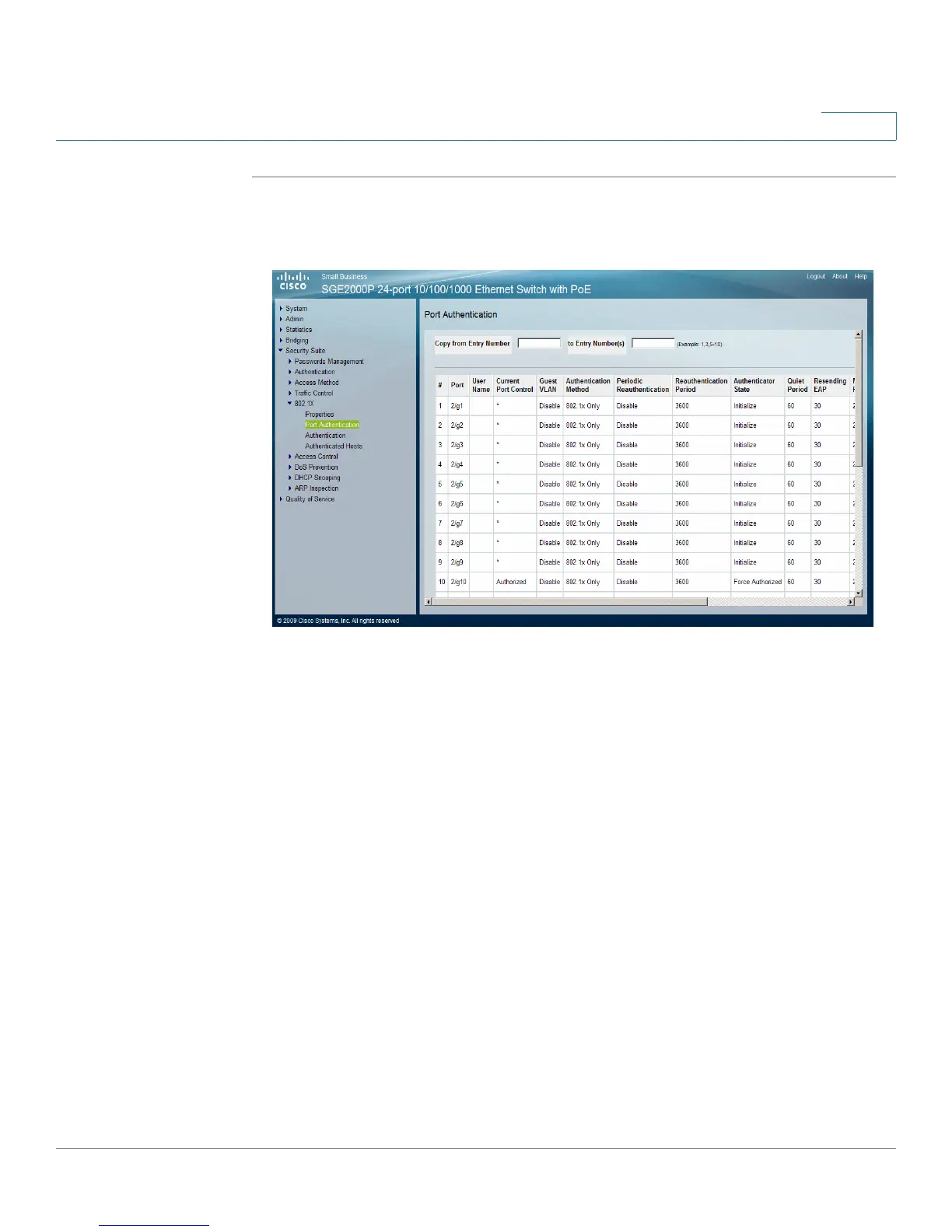The image size is (952, 1232).
Task: Expand the Admin menu arrow
Action: [281, 319]
